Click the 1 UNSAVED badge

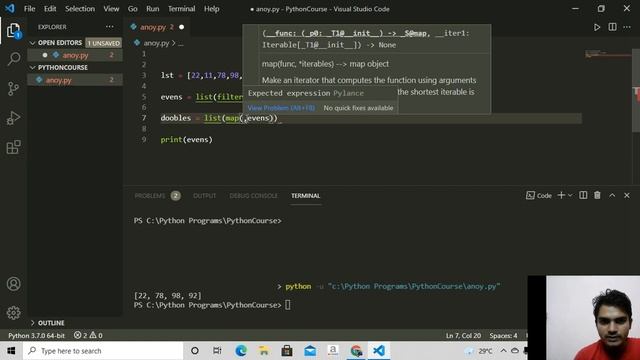point(104,43)
